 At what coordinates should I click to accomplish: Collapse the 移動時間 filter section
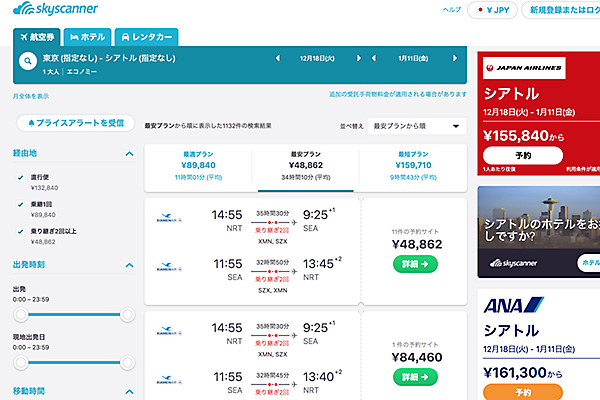pyautogui.click(x=129, y=392)
